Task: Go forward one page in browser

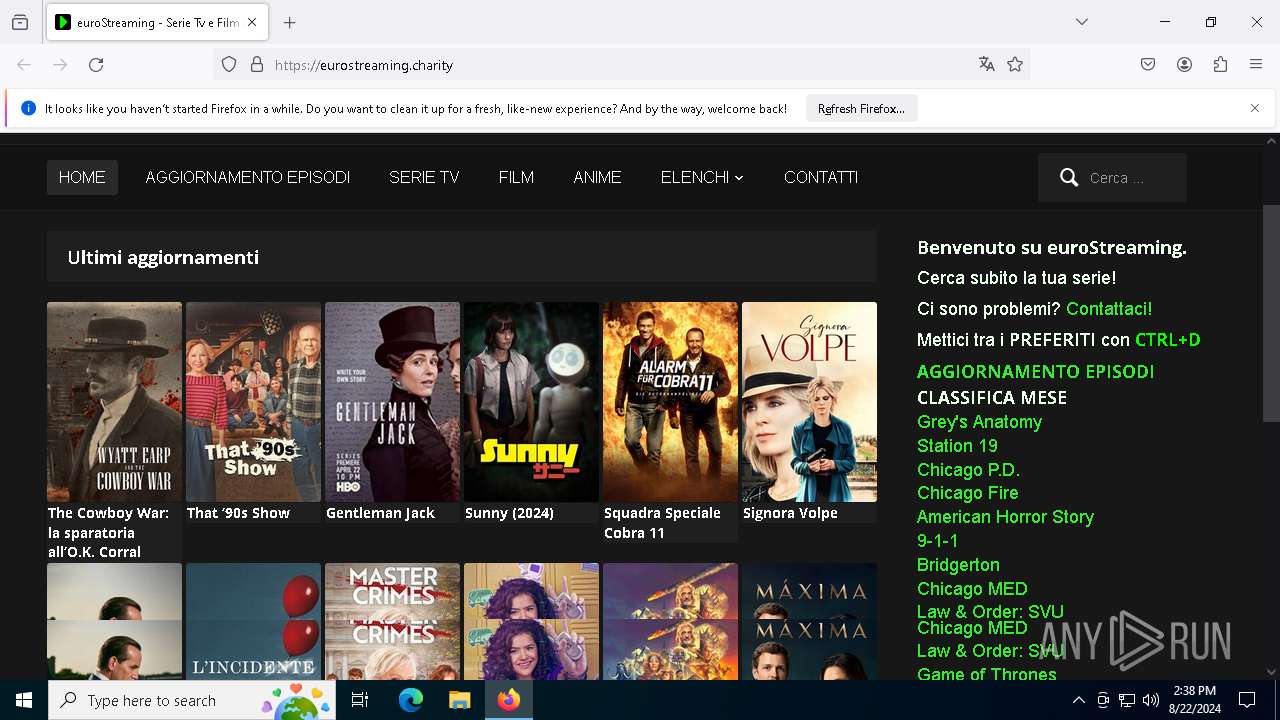Action: point(60,65)
